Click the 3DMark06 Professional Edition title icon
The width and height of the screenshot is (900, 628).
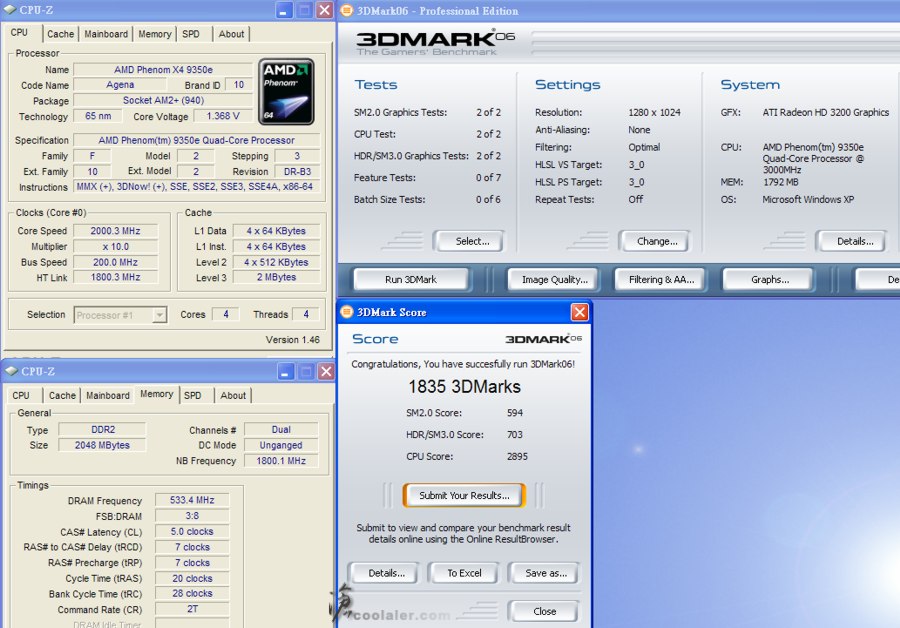tap(347, 10)
